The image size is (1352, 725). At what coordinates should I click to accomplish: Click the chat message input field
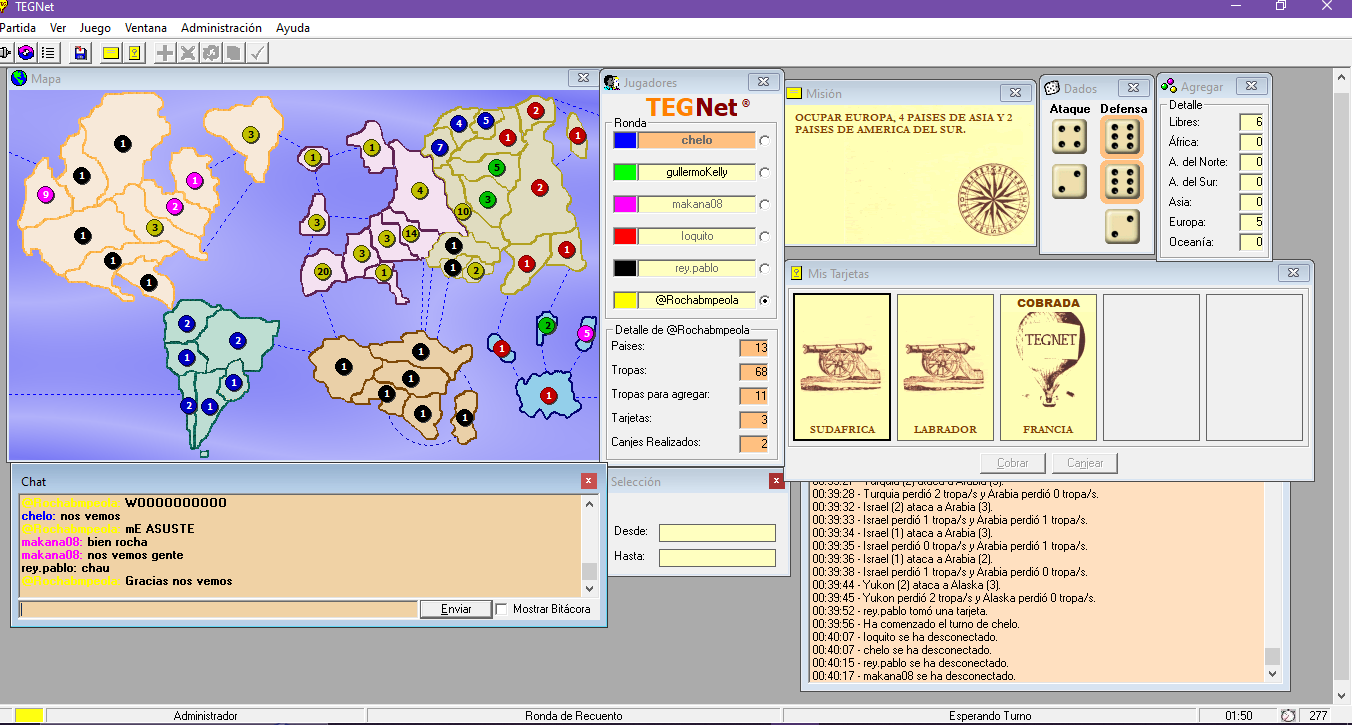tap(218, 609)
